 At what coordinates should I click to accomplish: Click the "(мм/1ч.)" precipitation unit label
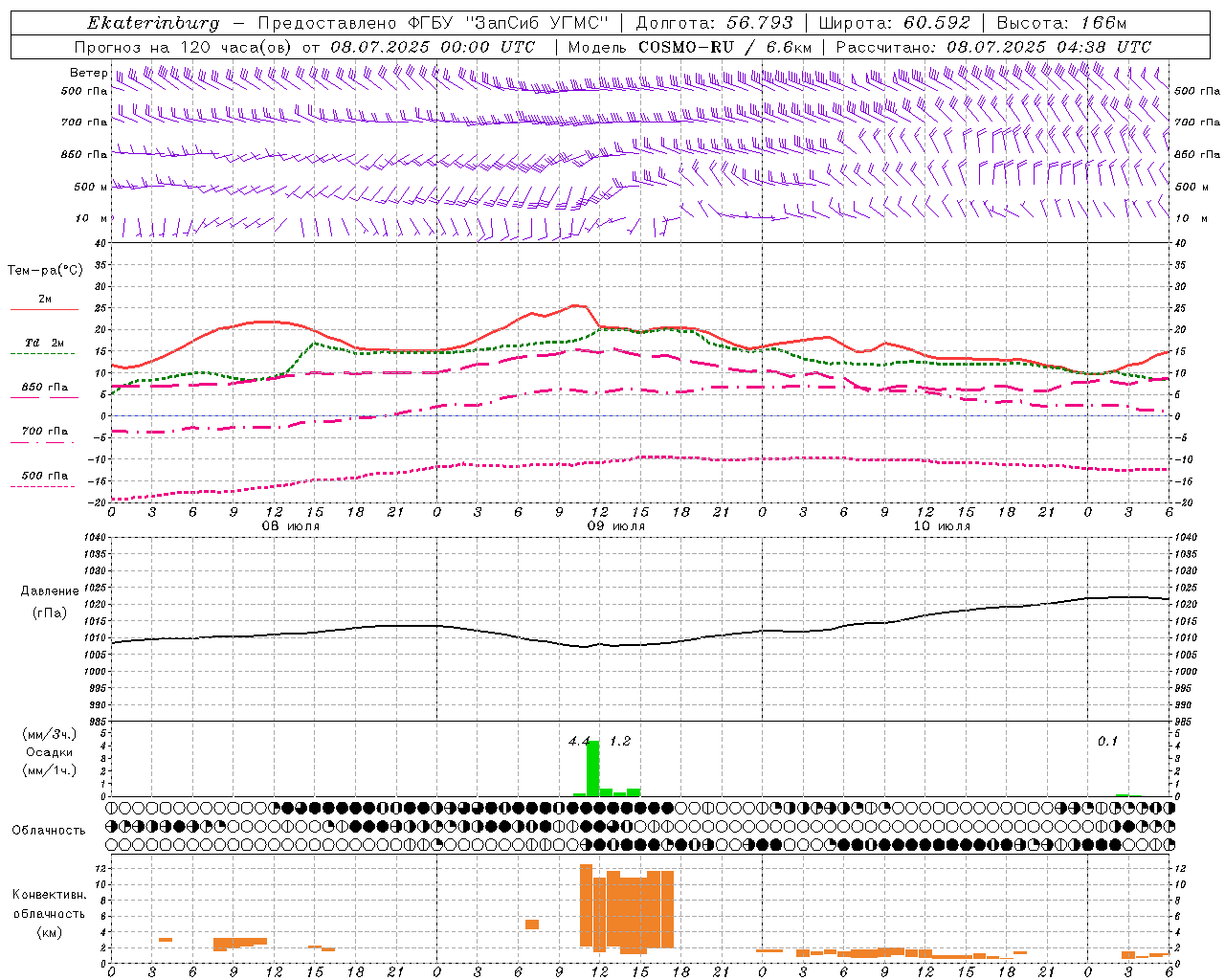pos(50,770)
